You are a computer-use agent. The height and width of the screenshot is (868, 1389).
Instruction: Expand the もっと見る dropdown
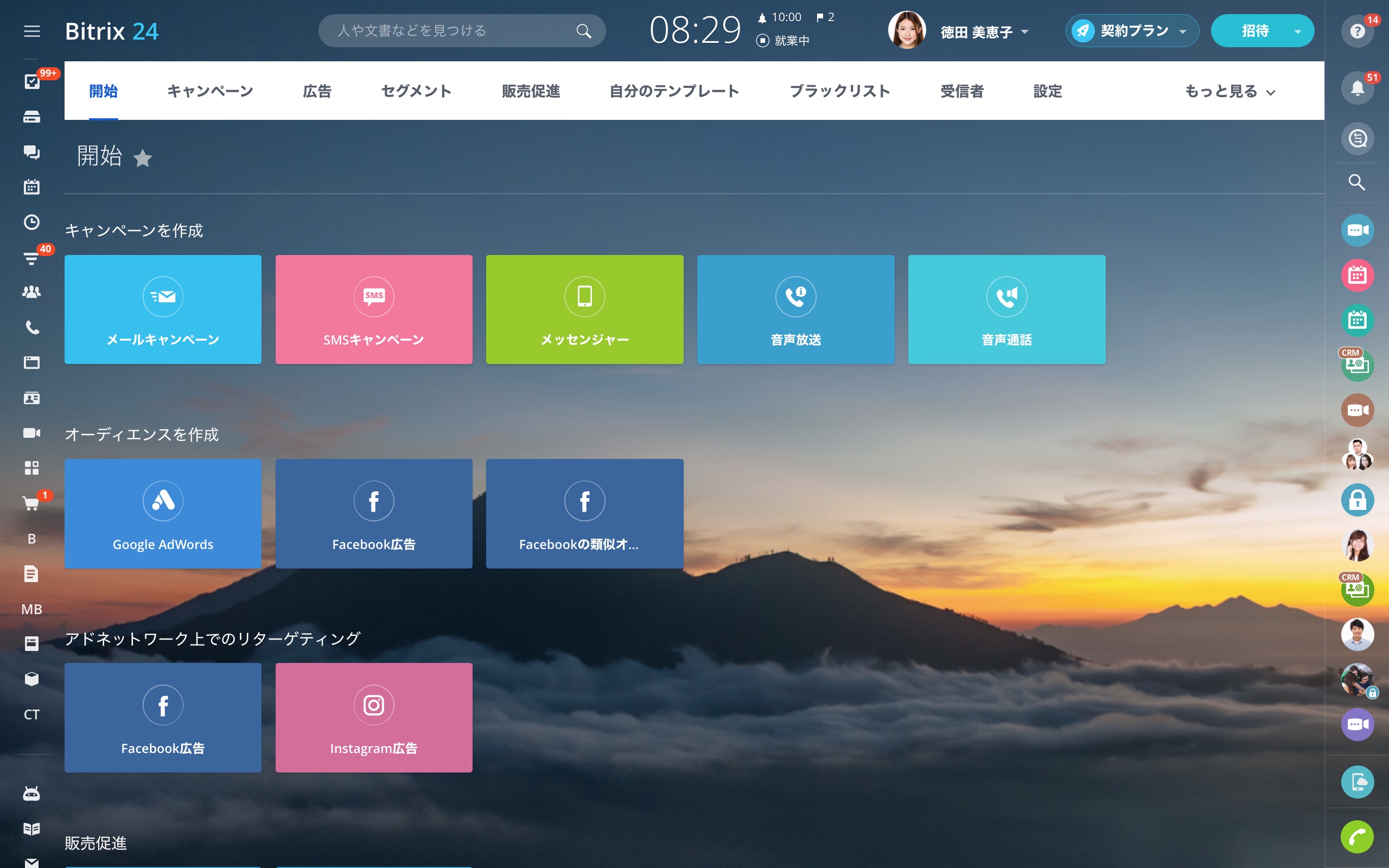point(1229,91)
